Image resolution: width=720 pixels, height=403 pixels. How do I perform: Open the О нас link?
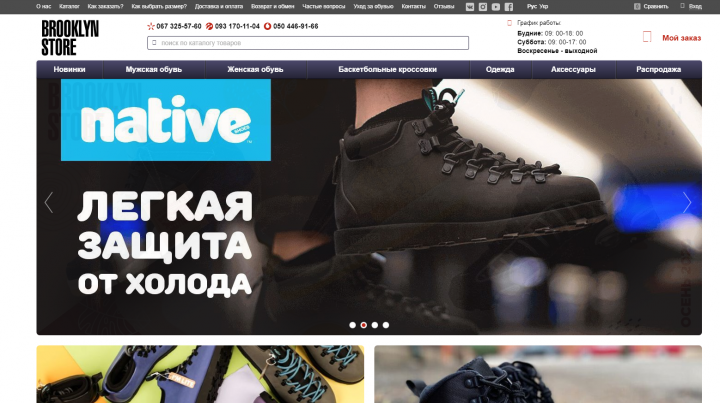point(44,6)
